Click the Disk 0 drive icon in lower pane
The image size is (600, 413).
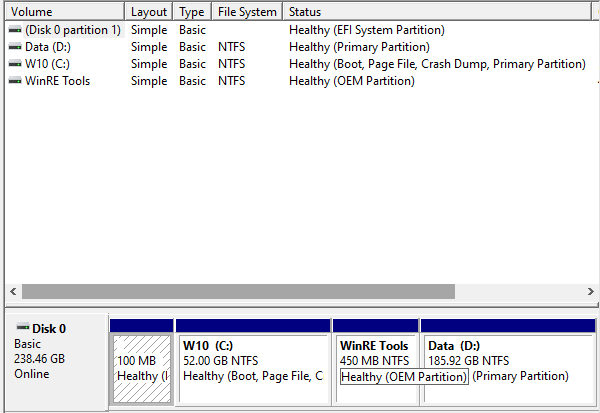(23, 327)
